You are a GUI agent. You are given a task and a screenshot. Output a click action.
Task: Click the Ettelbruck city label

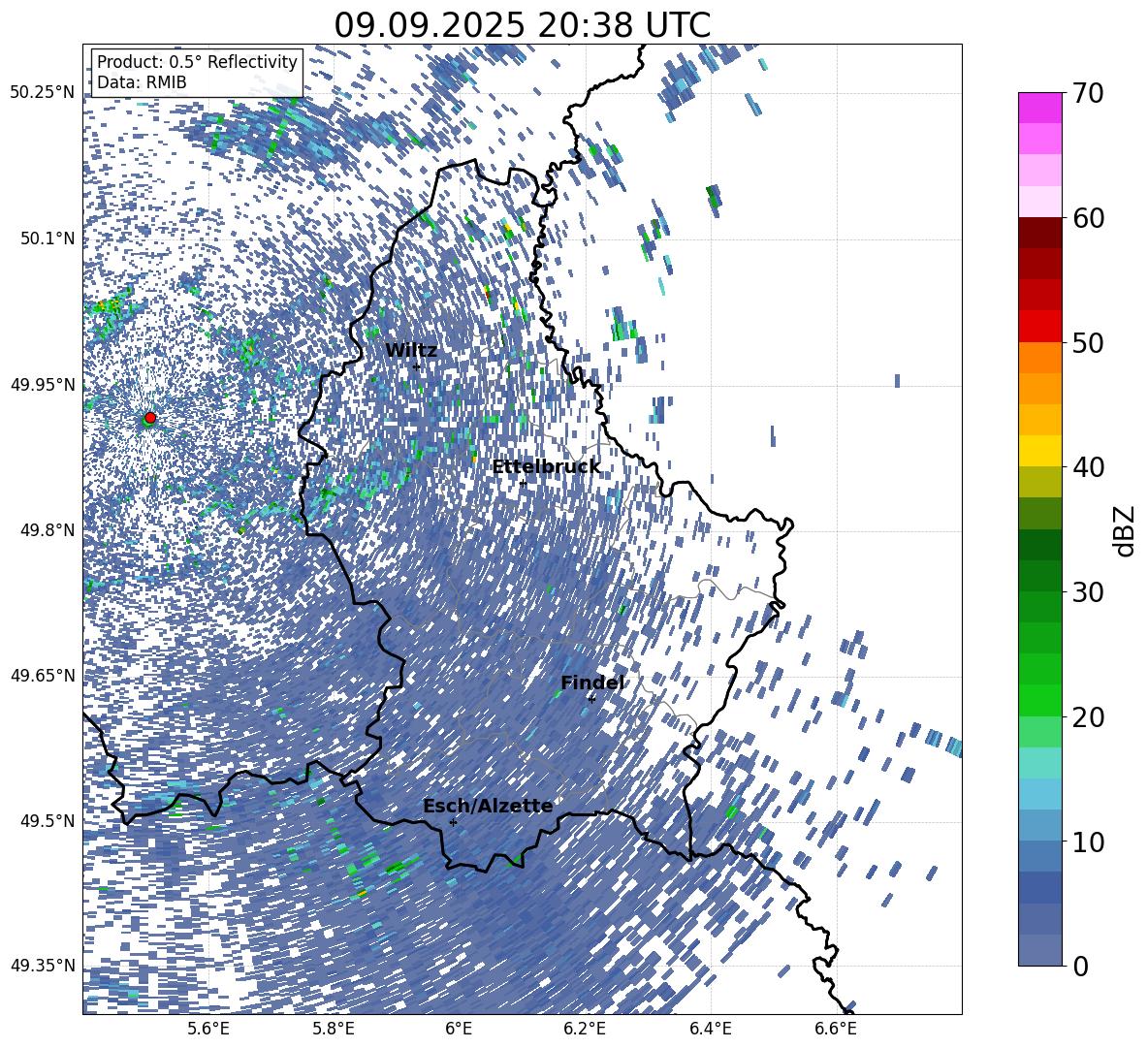click(x=546, y=466)
